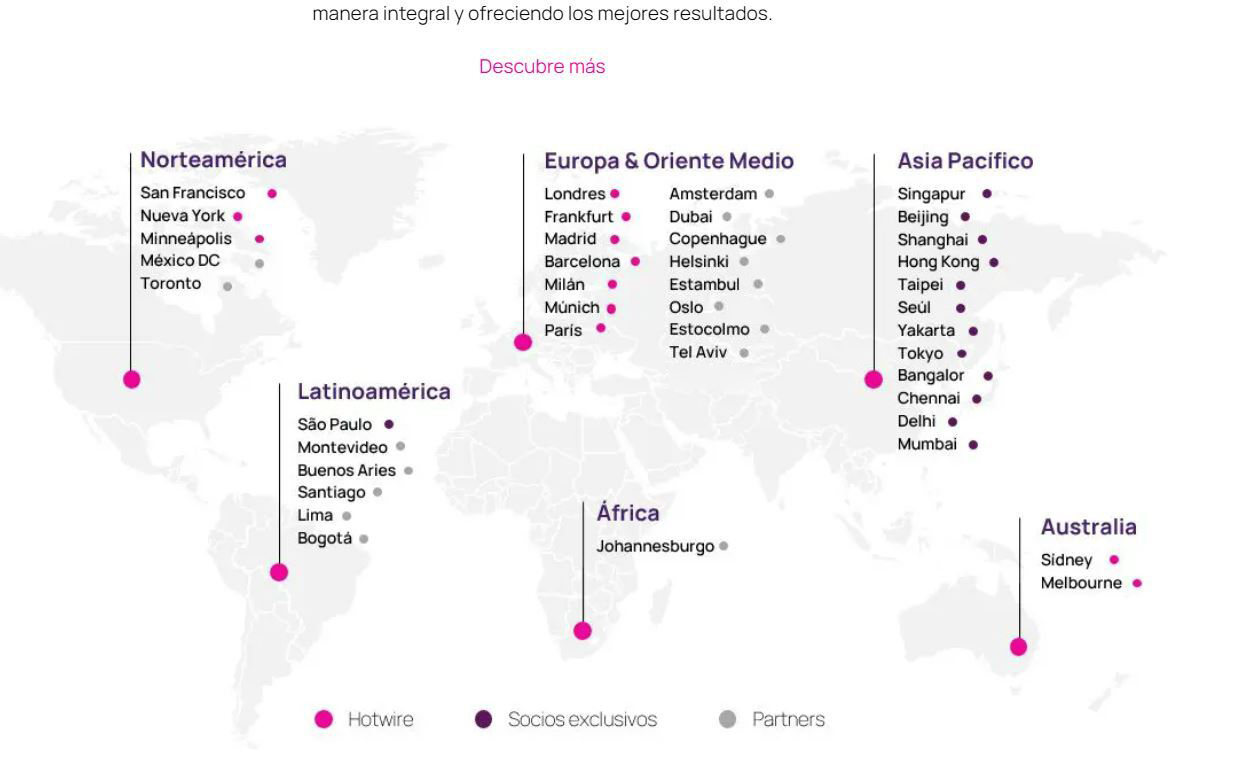1243x777 pixels.
Task: Click the Tel Aviv entry
Action: [x=698, y=352]
